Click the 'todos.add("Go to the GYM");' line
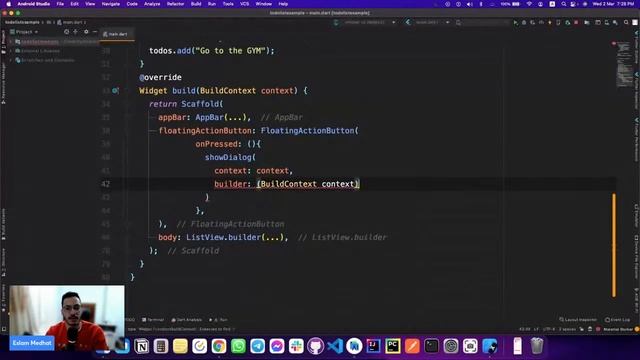 [212, 51]
